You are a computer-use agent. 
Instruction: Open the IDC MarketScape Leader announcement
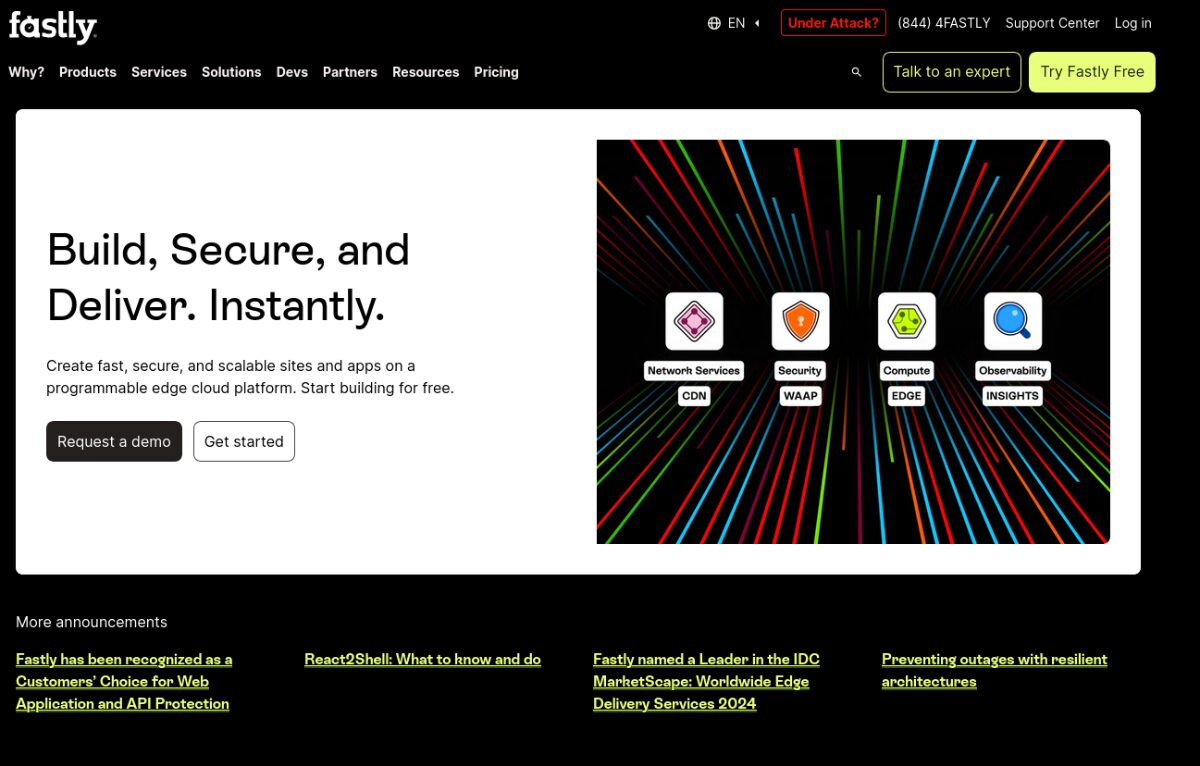706,681
